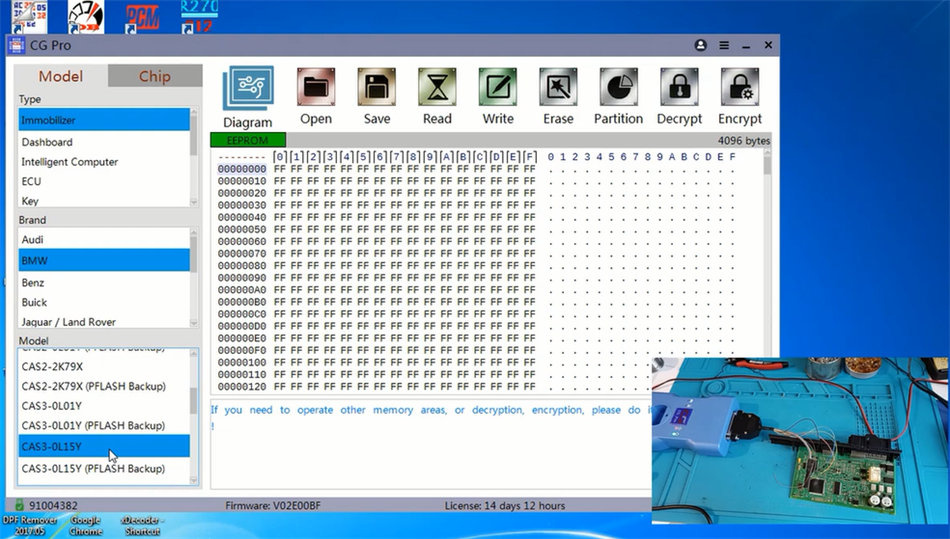Select CAS3-0L01Y model entry
The height and width of the screenshot is (539, 950).
[52, 406]
